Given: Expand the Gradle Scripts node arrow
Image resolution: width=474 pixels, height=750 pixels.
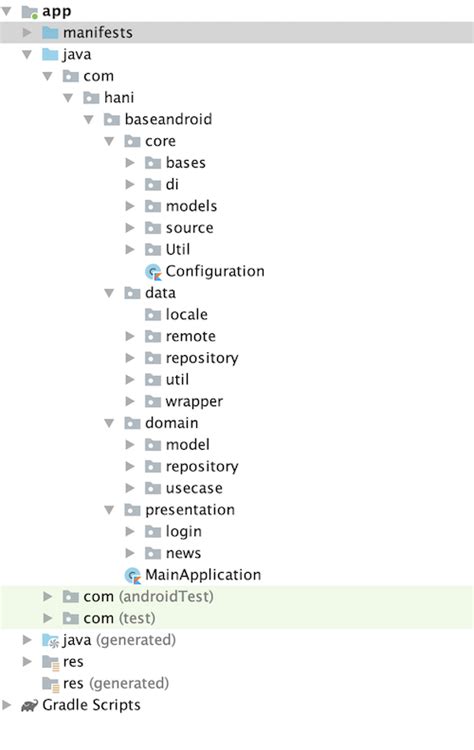Looking at the screenshot, I should pos(7,705).
